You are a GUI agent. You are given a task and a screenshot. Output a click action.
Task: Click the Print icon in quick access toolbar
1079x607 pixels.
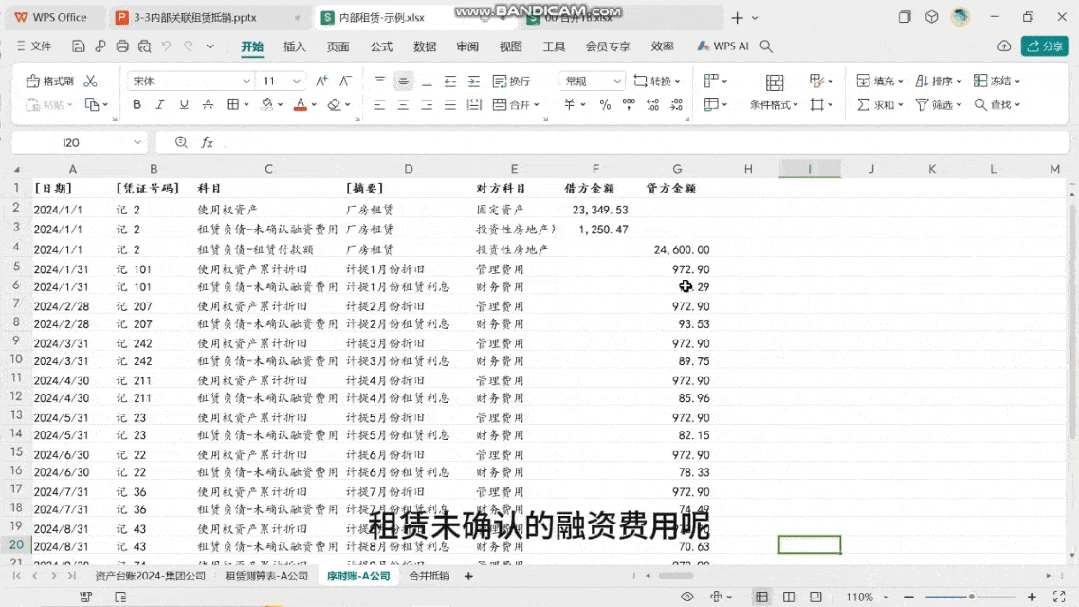[122, 46]
